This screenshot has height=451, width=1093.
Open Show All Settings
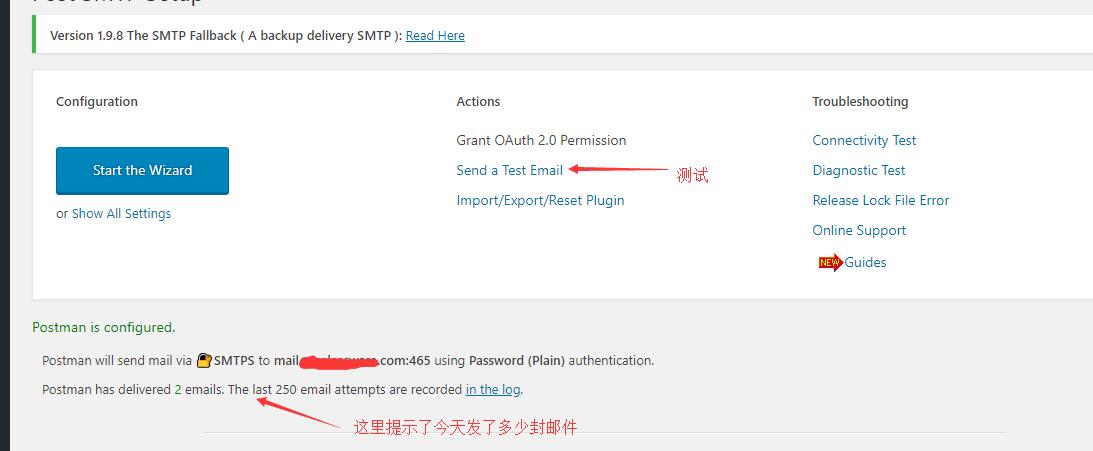(x=121, y=214)
